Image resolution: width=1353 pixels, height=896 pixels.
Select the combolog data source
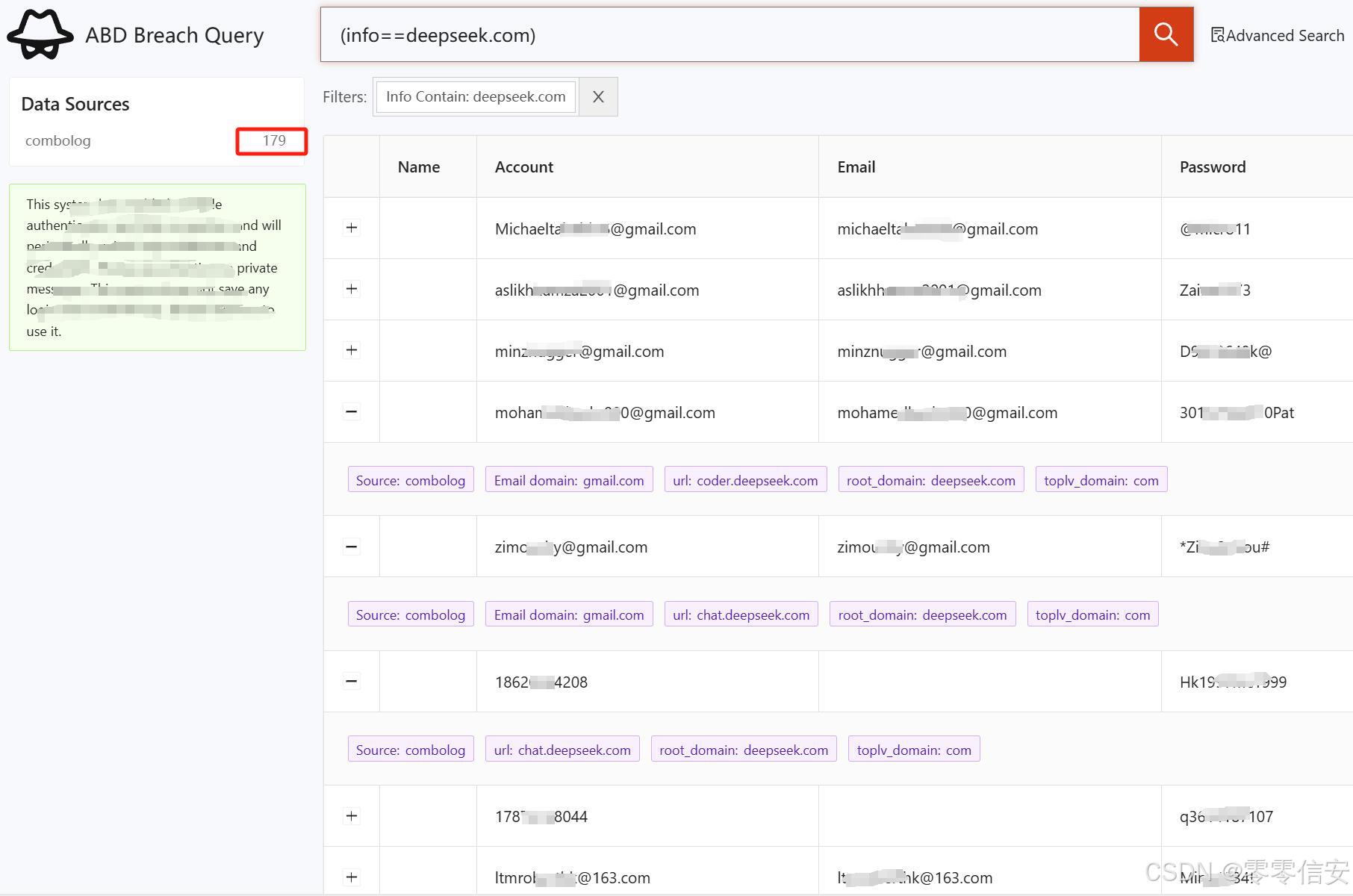[58, 140]
